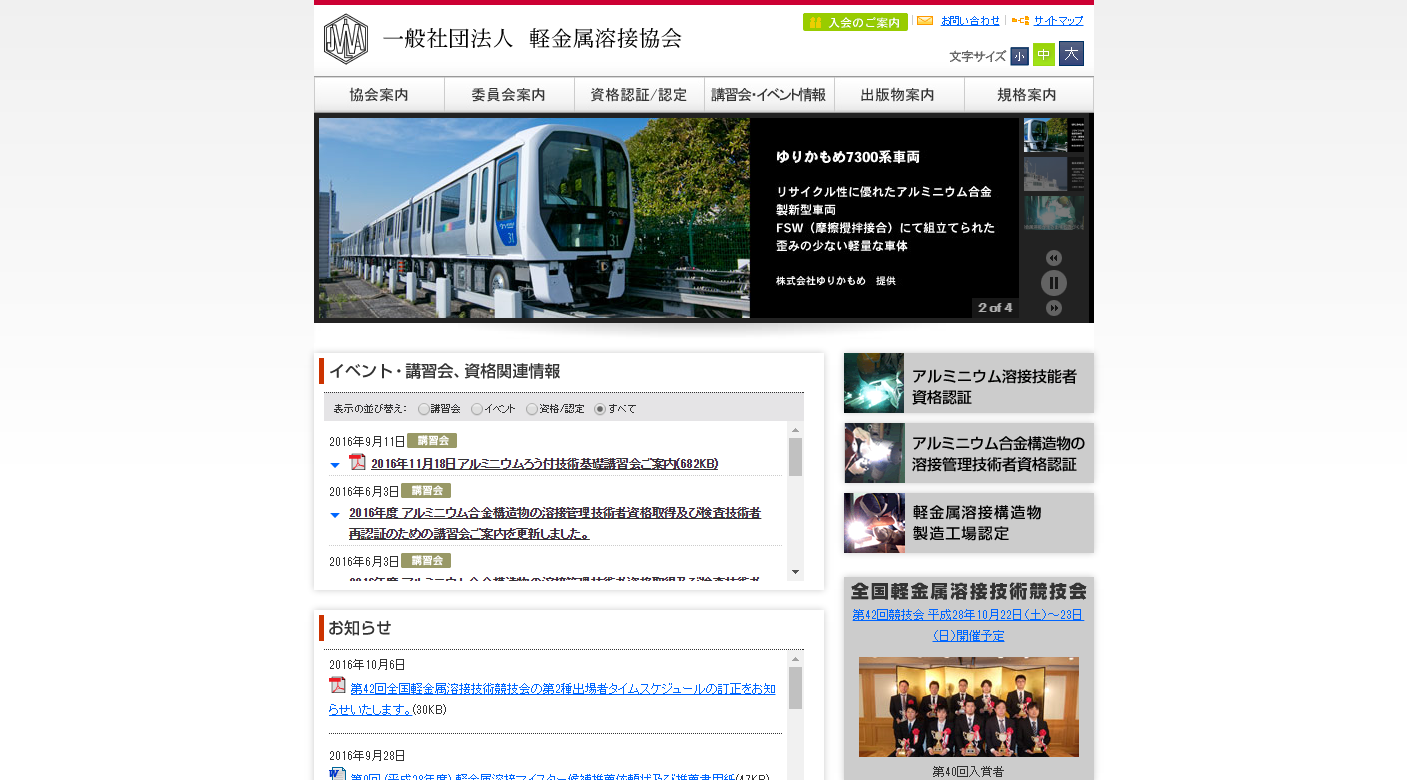The image size is (1407, 780).
Task: Click the お知らせ list scrollbar thumb
Action: click(x=795, y=688)
